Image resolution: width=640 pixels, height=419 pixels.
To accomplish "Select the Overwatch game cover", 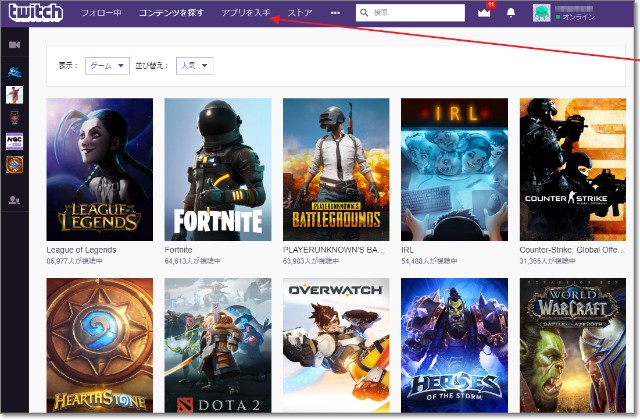I will pos(335,345).
